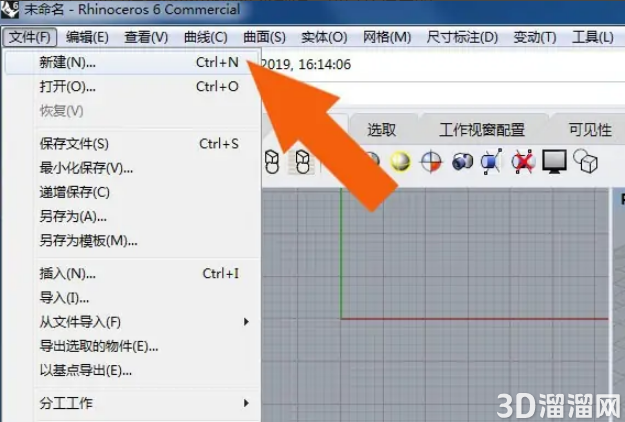Screen dimensions: 625x422
Task: Click the red-and-white crosshair target icon
Action: [431, 162]
